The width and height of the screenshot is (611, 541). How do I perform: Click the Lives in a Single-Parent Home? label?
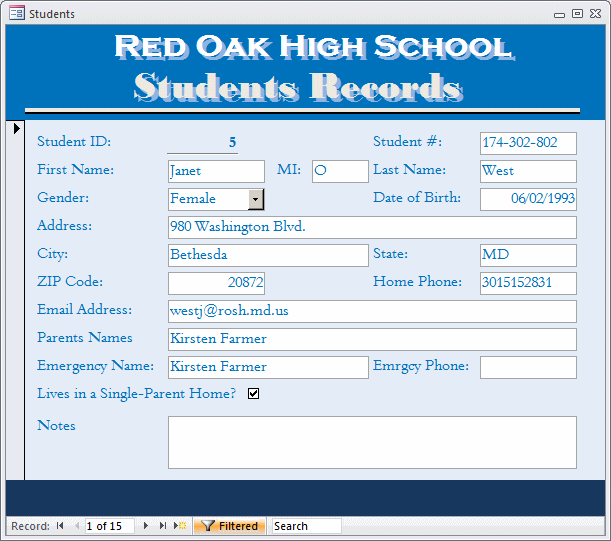(136, 394)
